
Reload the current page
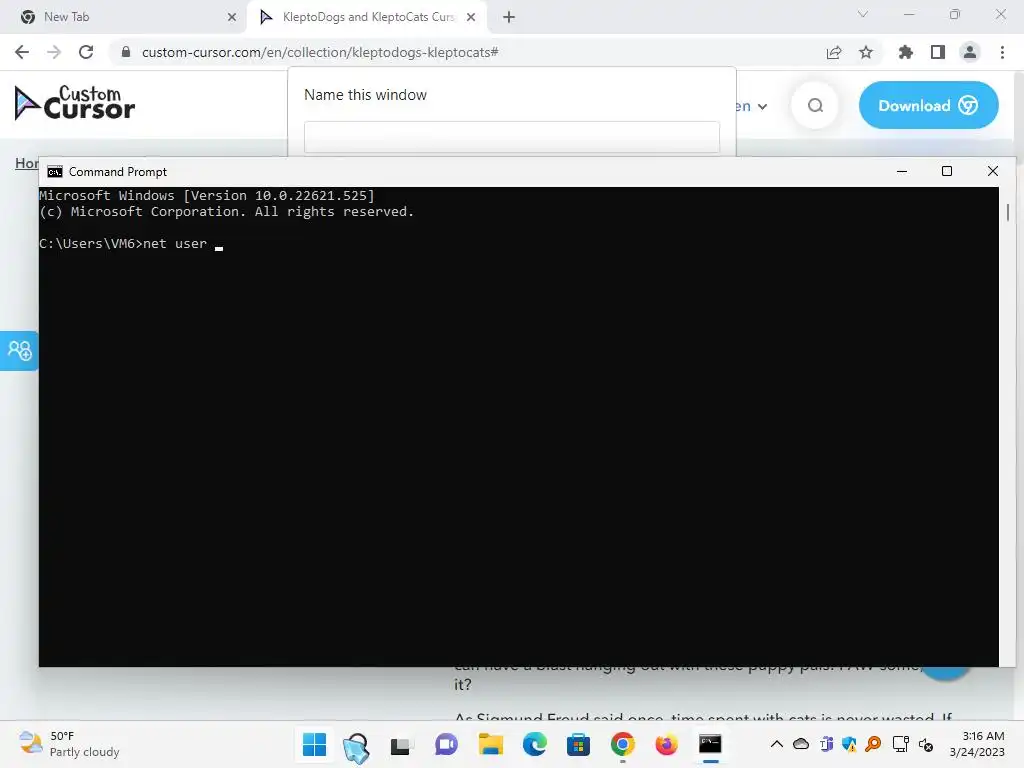pyautogui.click(x=86, y=52)
